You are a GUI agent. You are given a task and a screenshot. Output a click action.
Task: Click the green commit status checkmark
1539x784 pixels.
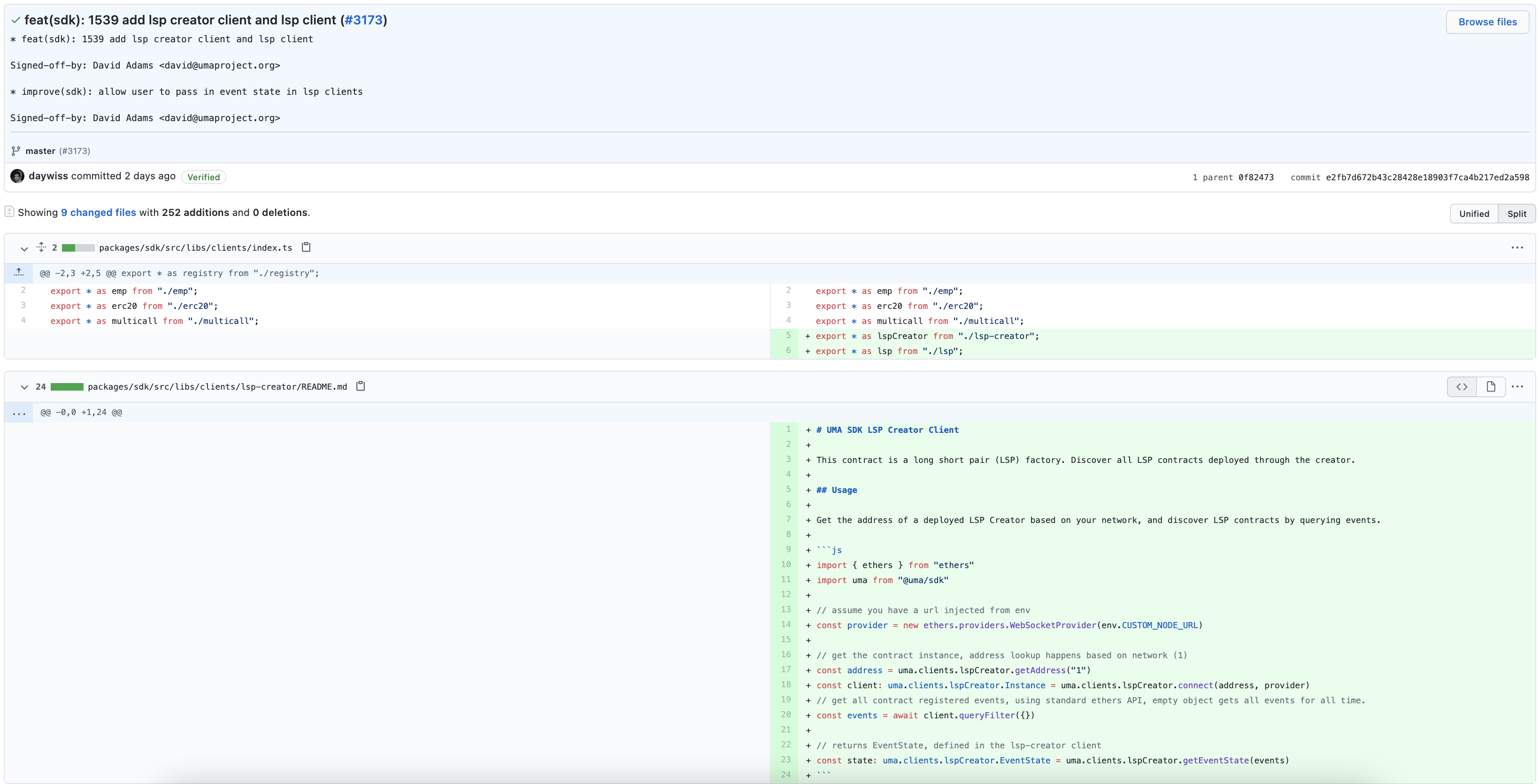(x=16, y=20)
